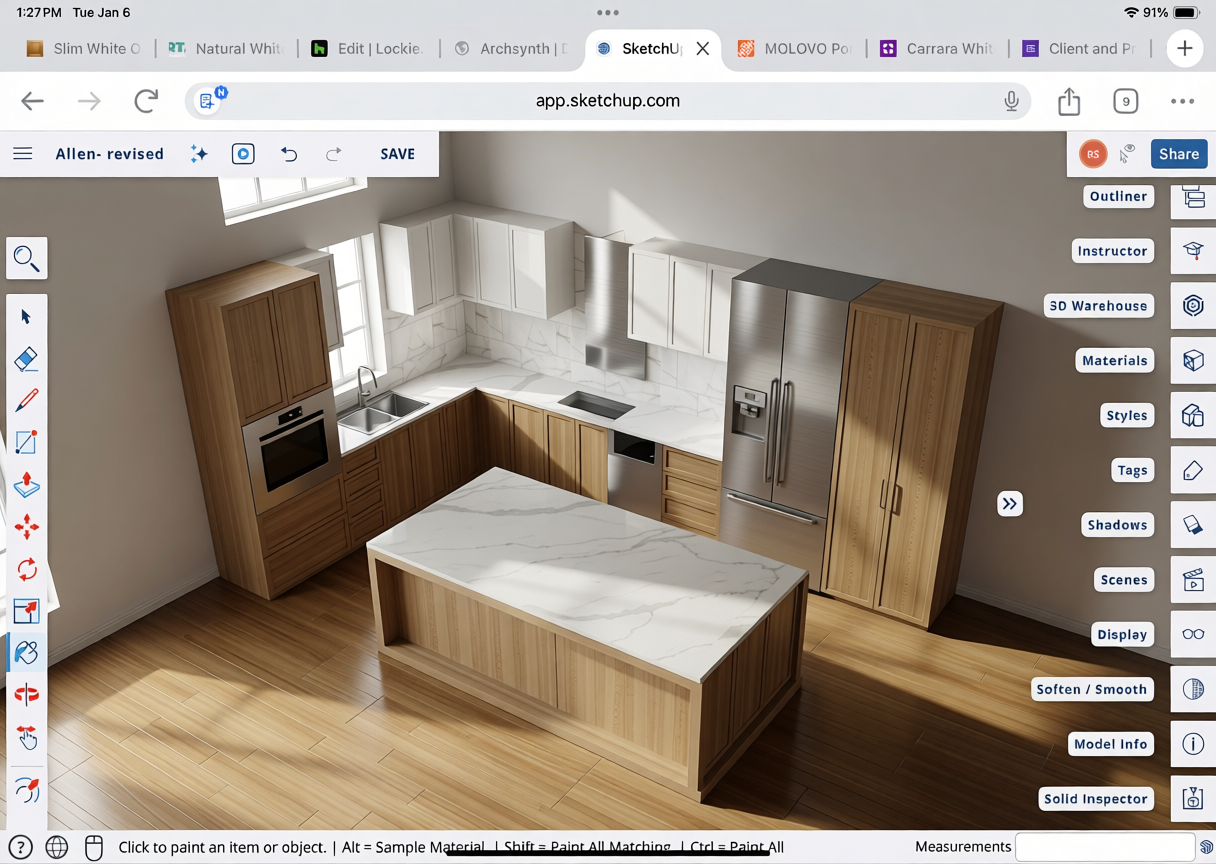Select the Push/Pull tool

pos(27,485)
